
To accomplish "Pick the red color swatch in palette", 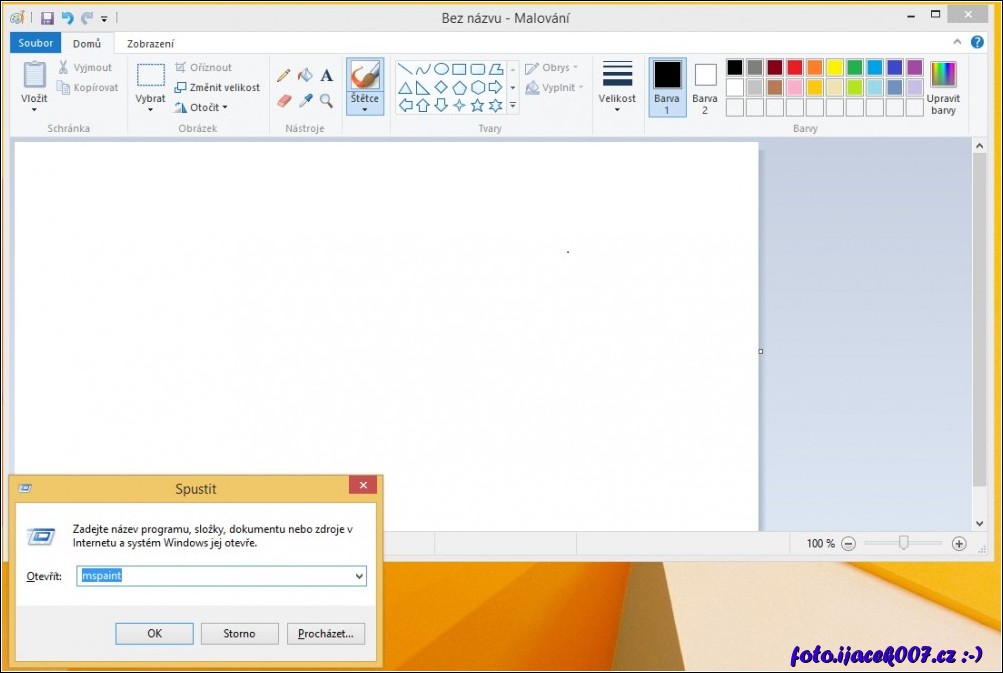I will 795,67.
